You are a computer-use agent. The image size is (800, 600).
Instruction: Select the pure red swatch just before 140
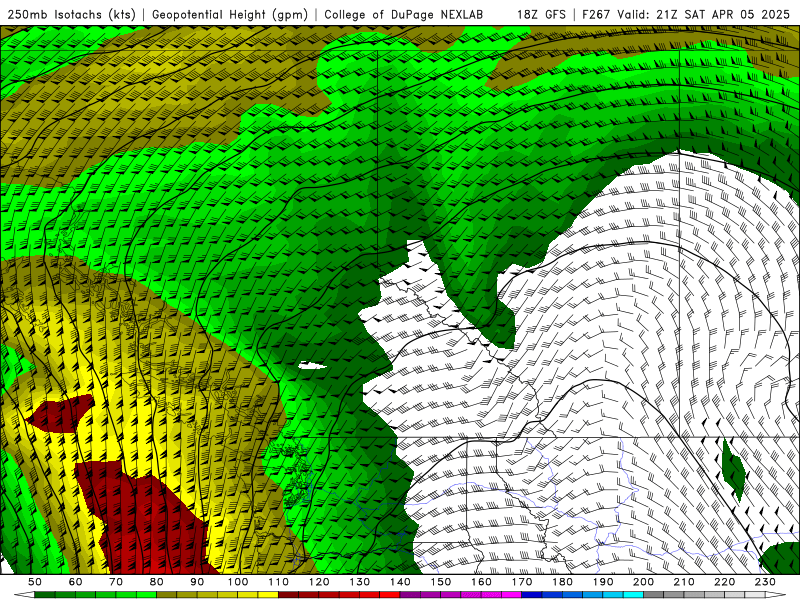(390, 594)
